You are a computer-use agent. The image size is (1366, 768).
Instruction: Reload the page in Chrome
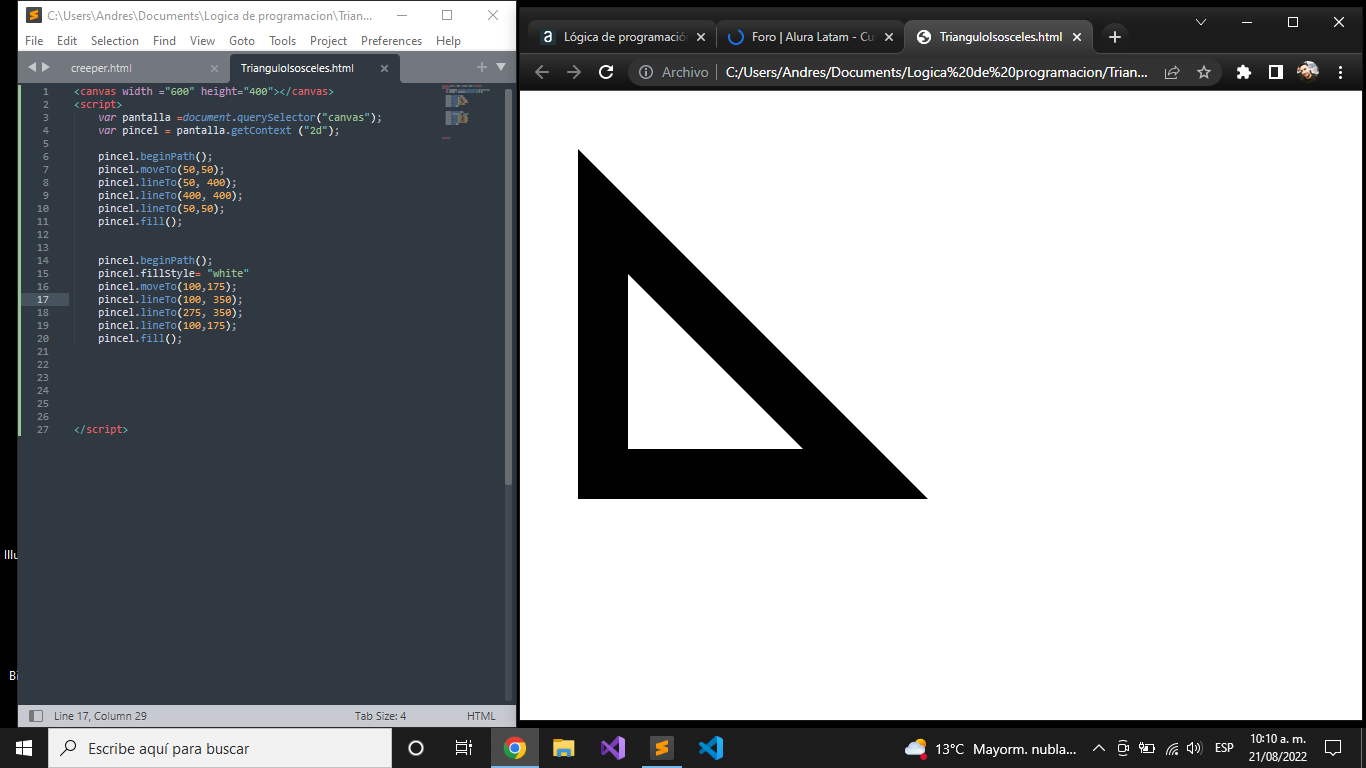pyautogui.click(x=606, y=72)
